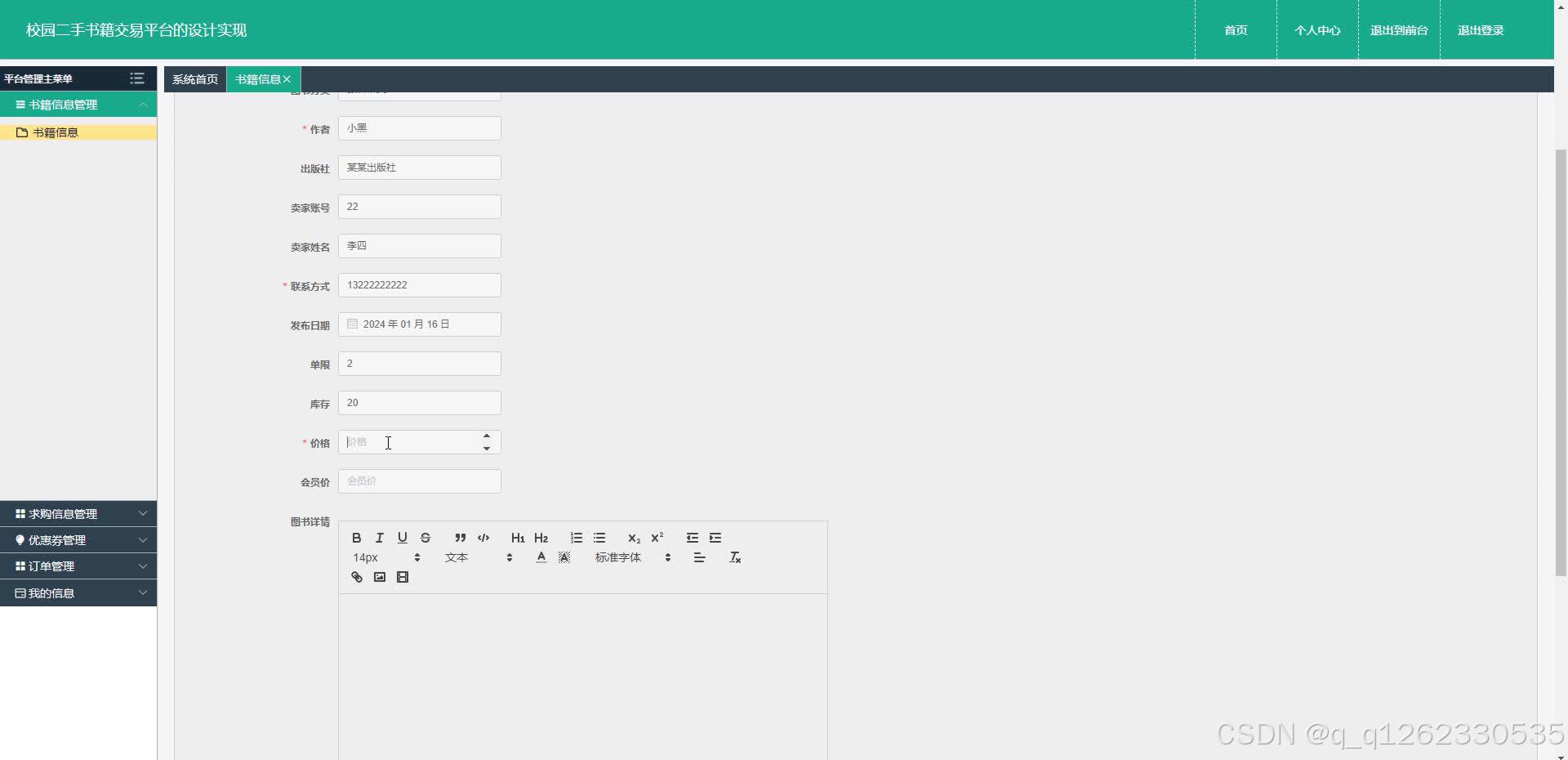Go to 首页 in top navigation
Screen dimensions: 1568x760
tap(1236, 30)
